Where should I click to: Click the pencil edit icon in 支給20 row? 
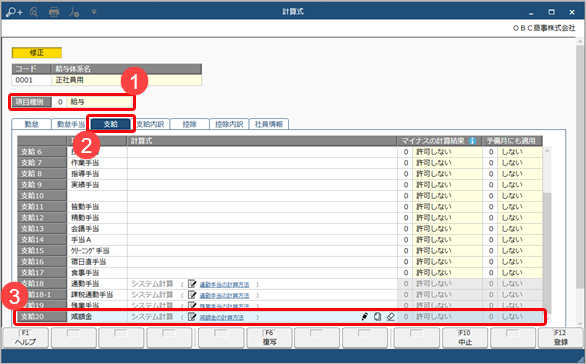pyautogui.click(x=364, y=317)
